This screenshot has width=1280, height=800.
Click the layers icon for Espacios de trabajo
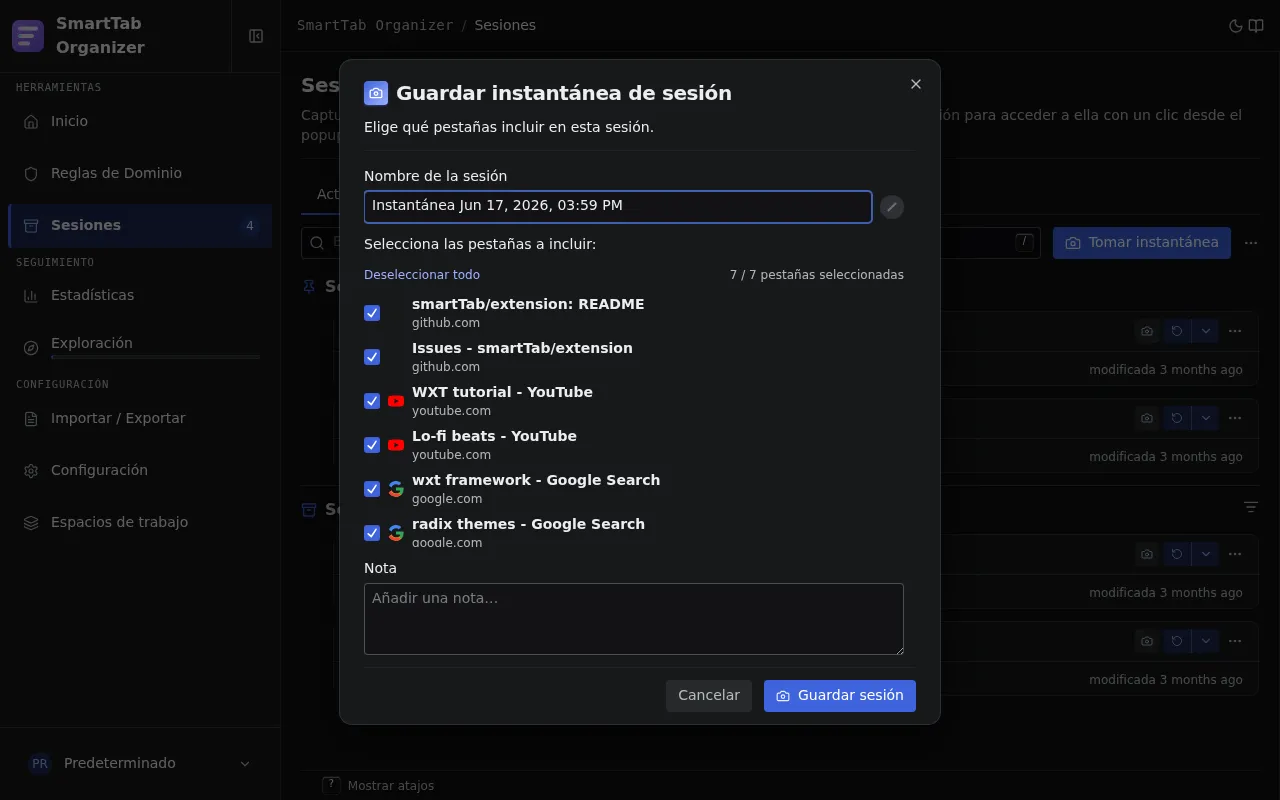31,522
